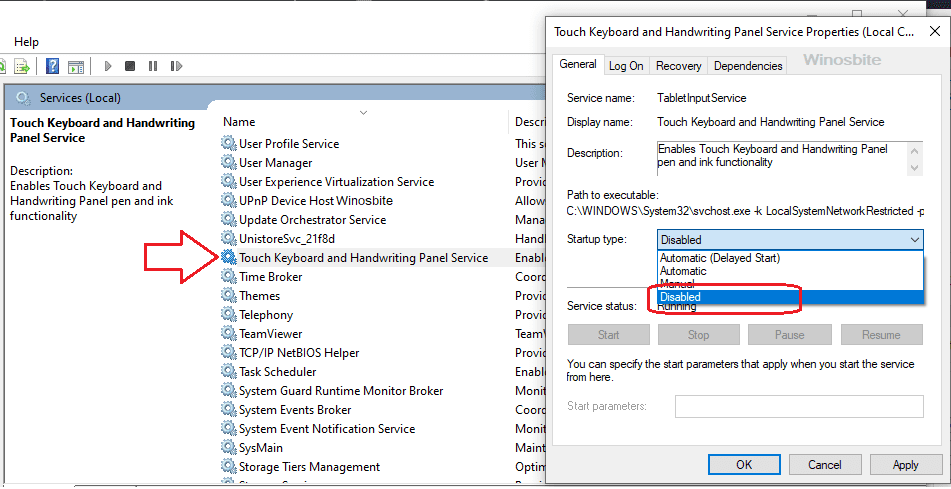The height and width of the screenshot is (489, 951).
Task: Click the Pause Service icon in toolbar
Action: tap(153, 66)
